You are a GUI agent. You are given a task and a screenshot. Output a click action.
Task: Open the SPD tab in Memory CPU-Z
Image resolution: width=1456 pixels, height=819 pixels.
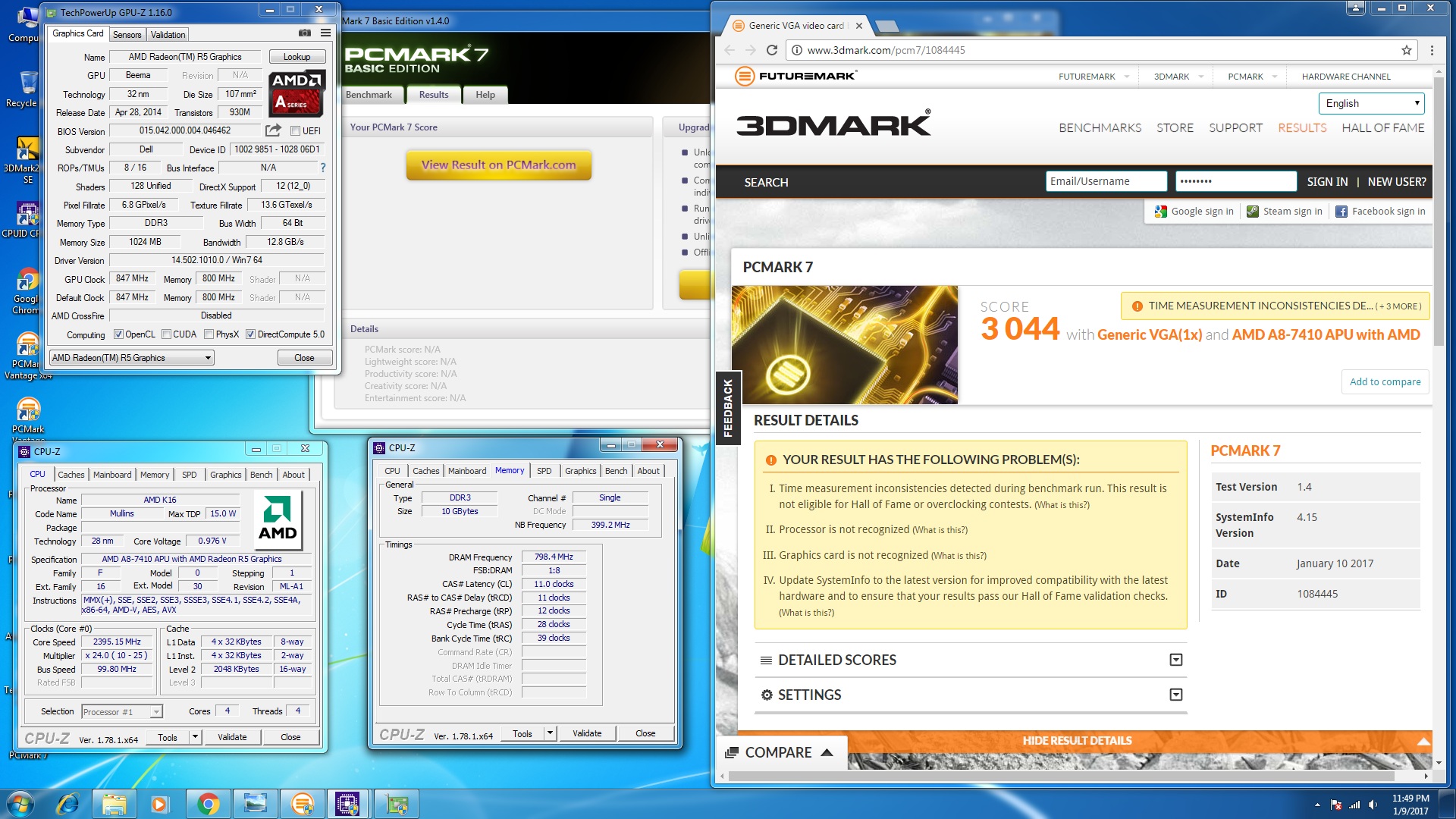544,471
